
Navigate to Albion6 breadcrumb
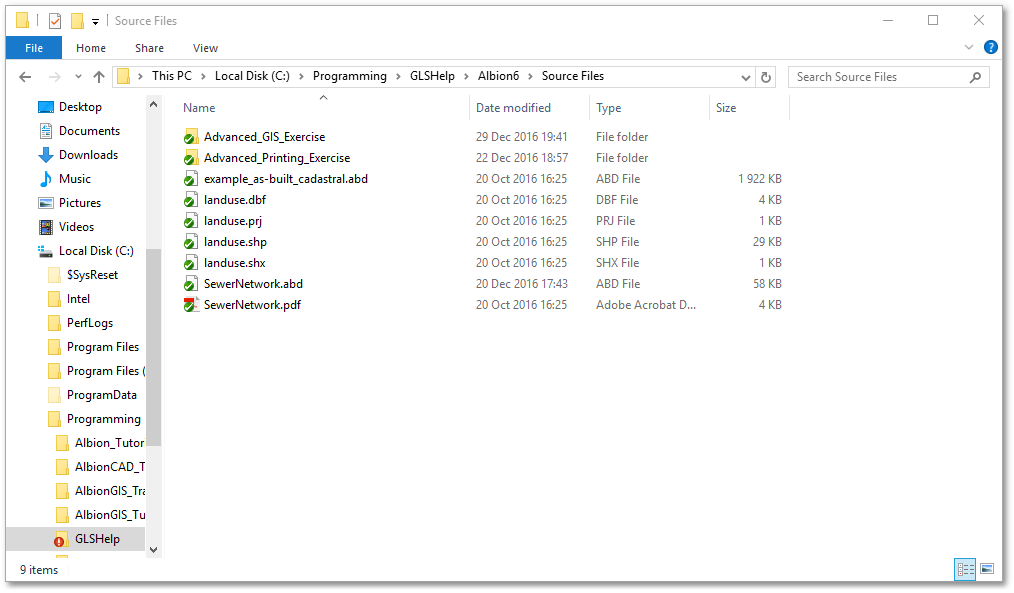(498, 76)
